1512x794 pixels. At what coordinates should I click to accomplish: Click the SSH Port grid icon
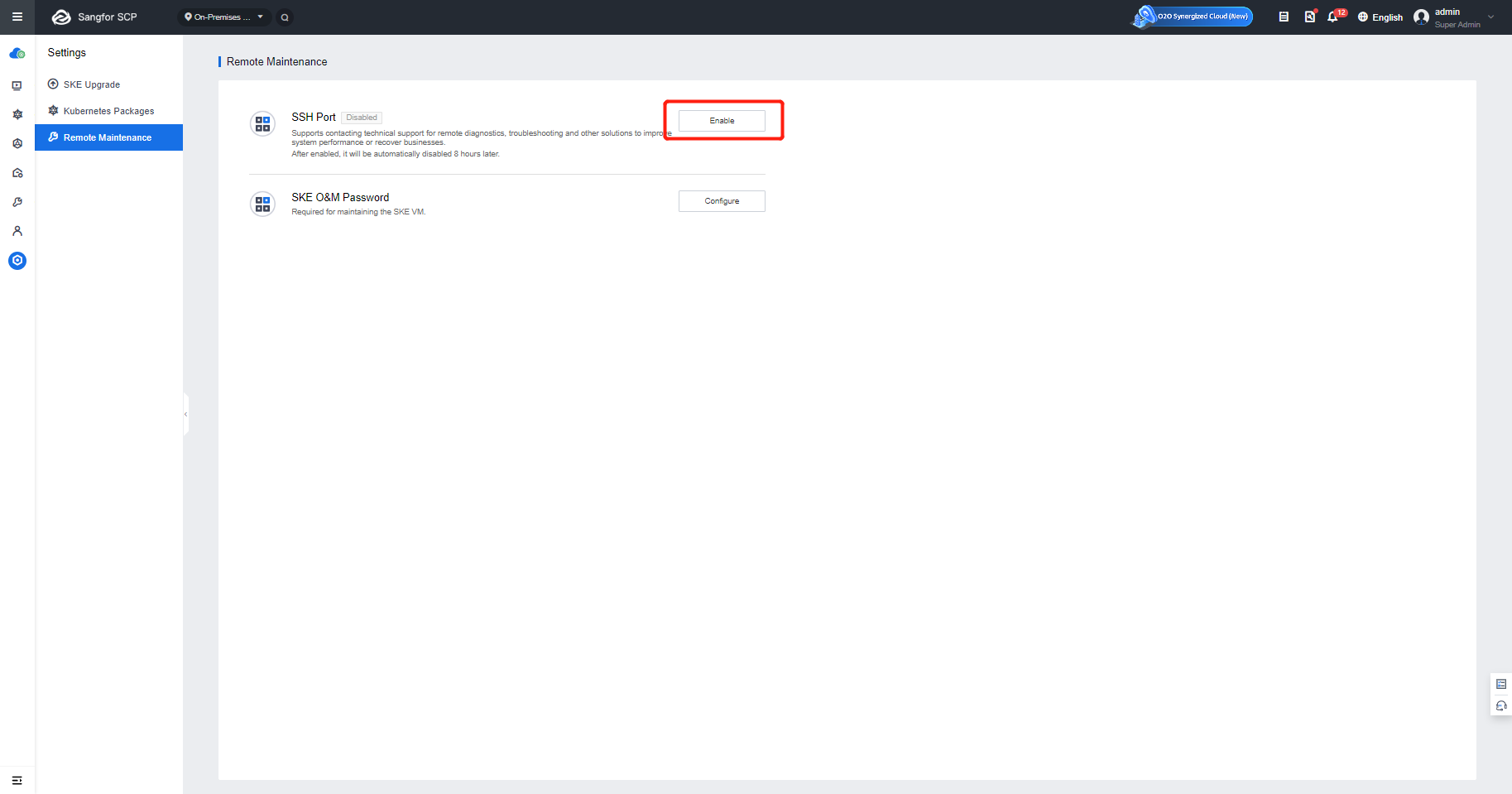tap(262, 124)
